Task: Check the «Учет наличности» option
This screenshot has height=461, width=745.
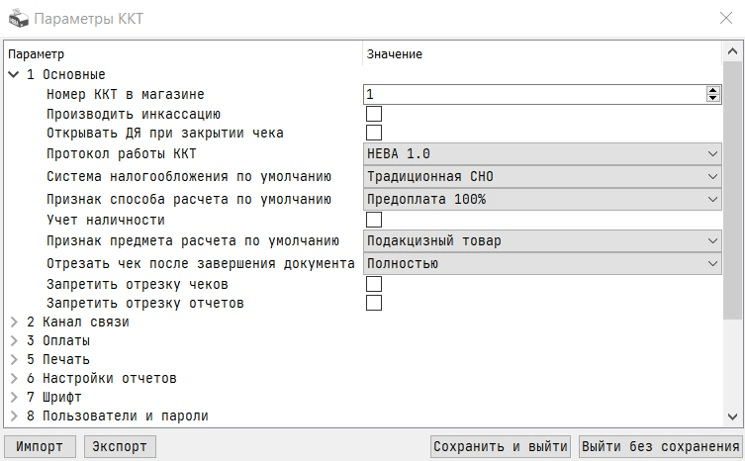Action: [374, 219]
